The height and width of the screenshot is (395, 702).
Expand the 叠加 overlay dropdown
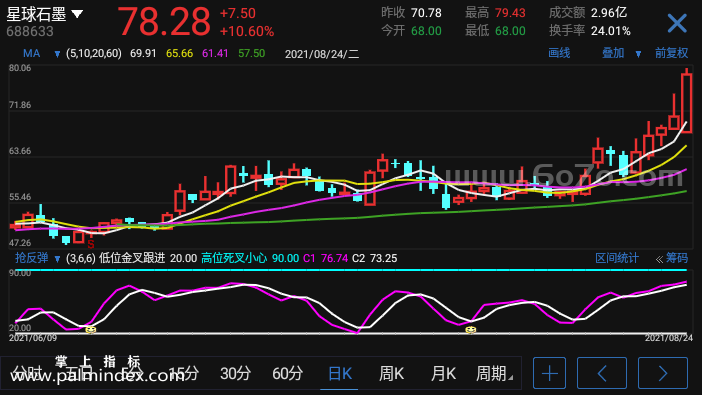[638, 54]
